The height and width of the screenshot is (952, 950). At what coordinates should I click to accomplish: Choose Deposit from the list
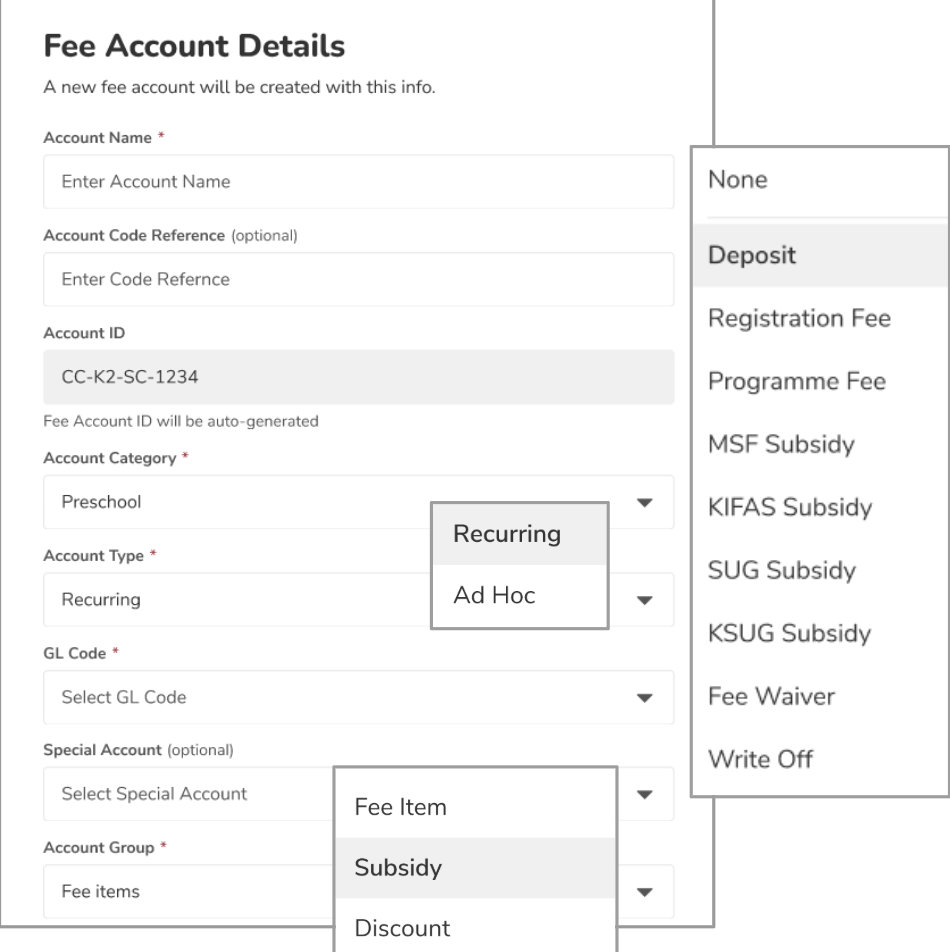point(819,255)
